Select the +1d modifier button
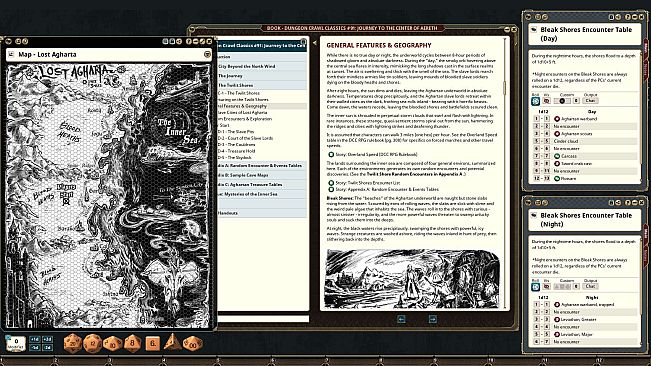The height and width of the screenshot is (366, 651). [35, 339]
